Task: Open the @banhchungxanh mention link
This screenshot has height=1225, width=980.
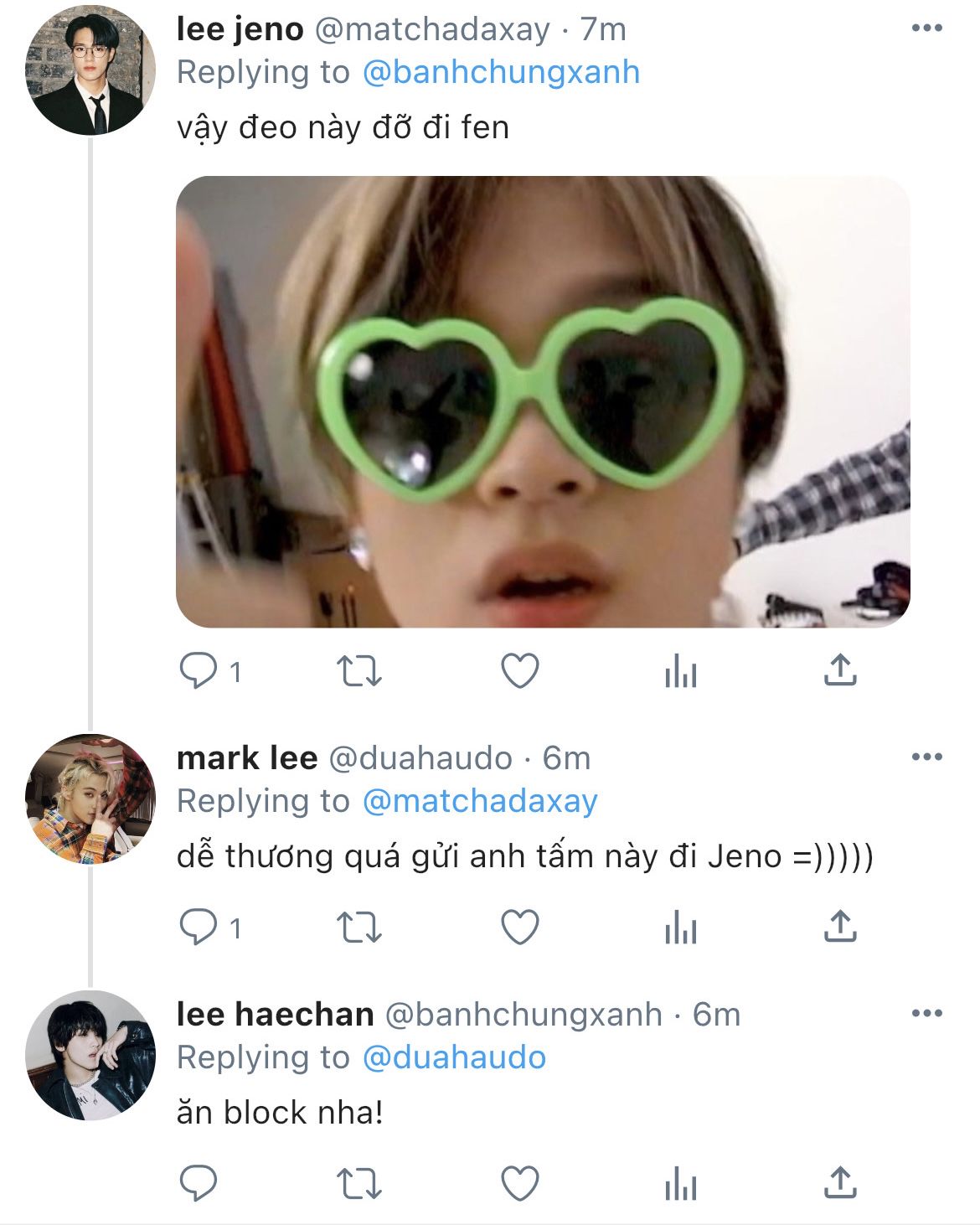Action: pyautogui.click(x=501, y=73)
